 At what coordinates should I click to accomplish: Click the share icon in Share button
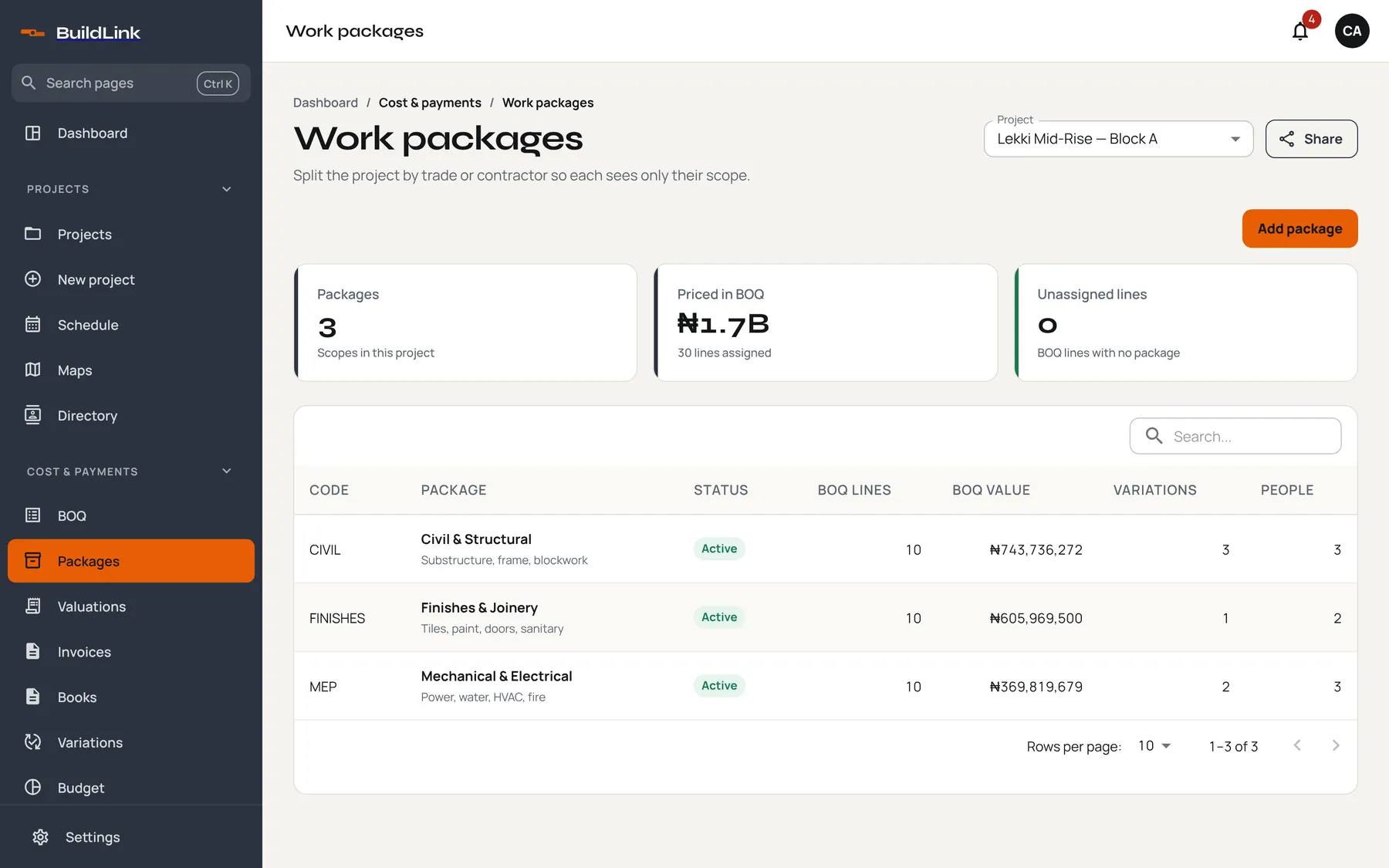pos(1286,139)
